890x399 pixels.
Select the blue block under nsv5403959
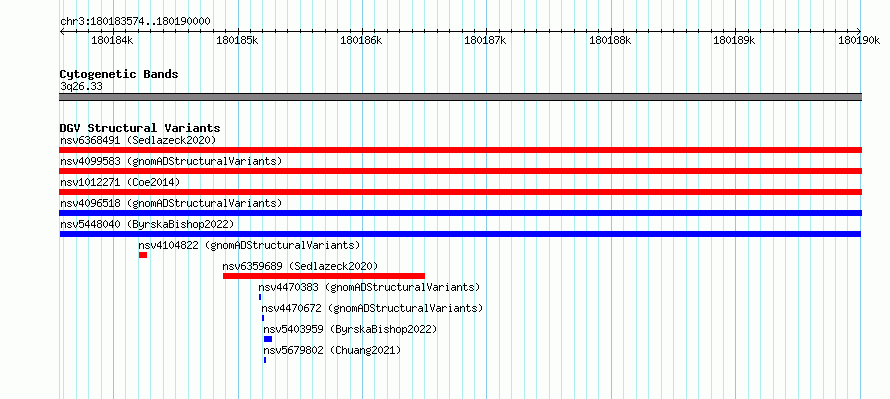pos(268,339)
